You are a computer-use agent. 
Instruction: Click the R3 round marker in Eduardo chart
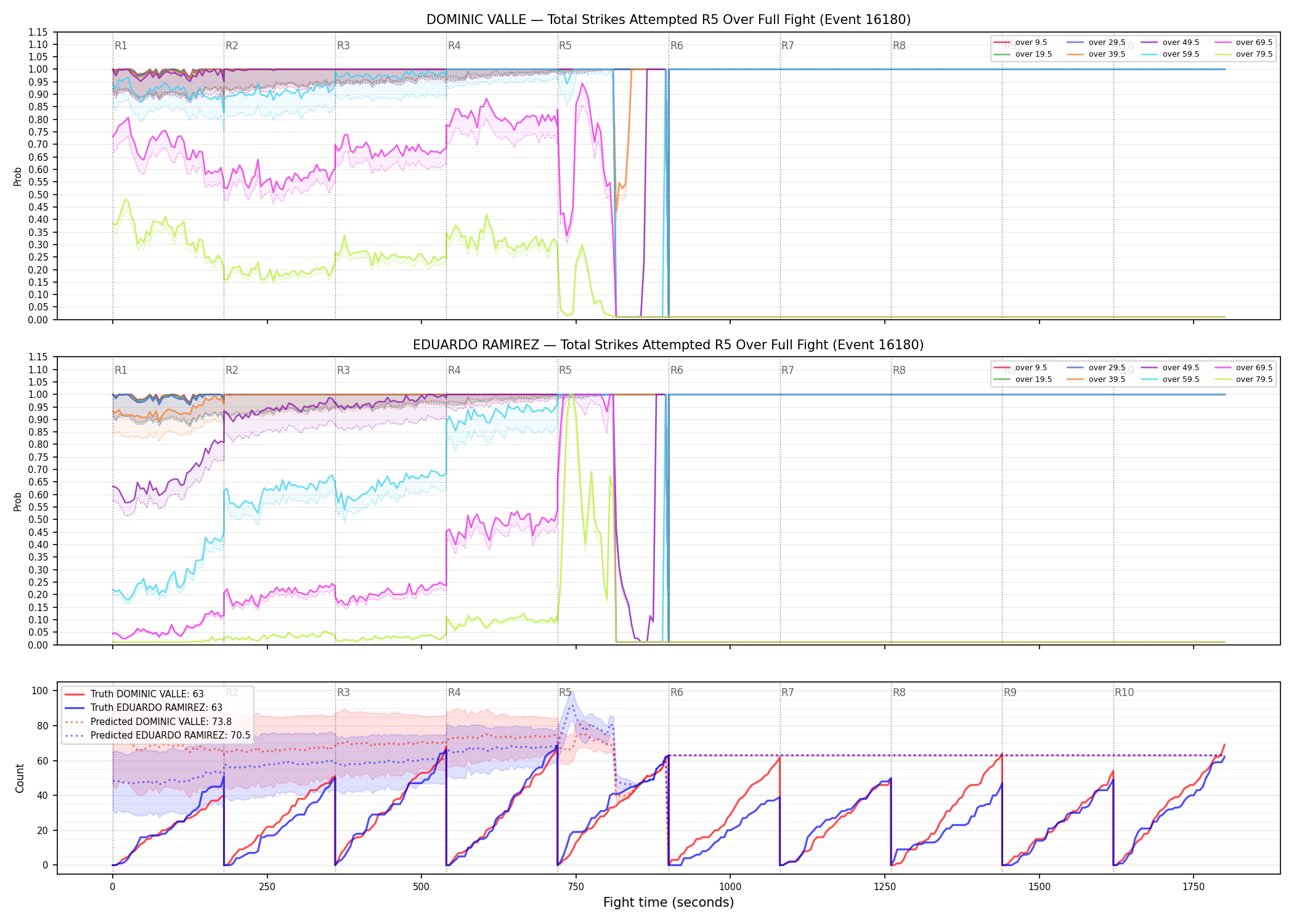343,370
